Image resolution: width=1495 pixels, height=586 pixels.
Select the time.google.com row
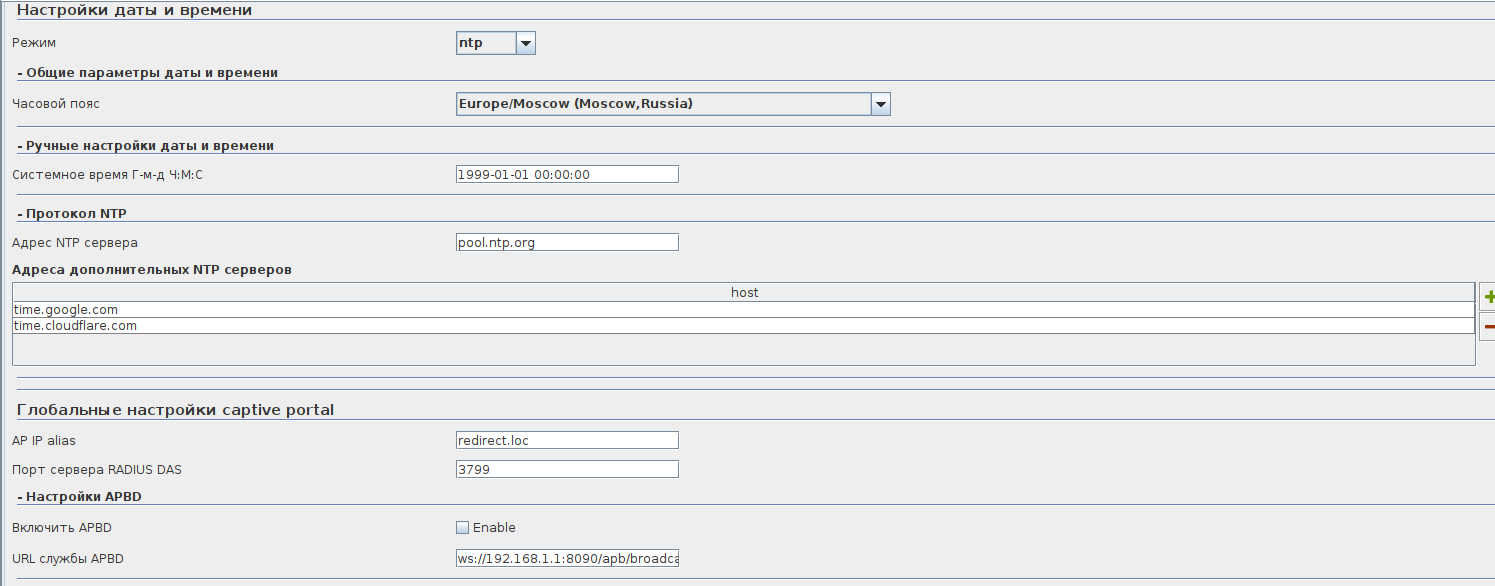[x=743, y=310]
